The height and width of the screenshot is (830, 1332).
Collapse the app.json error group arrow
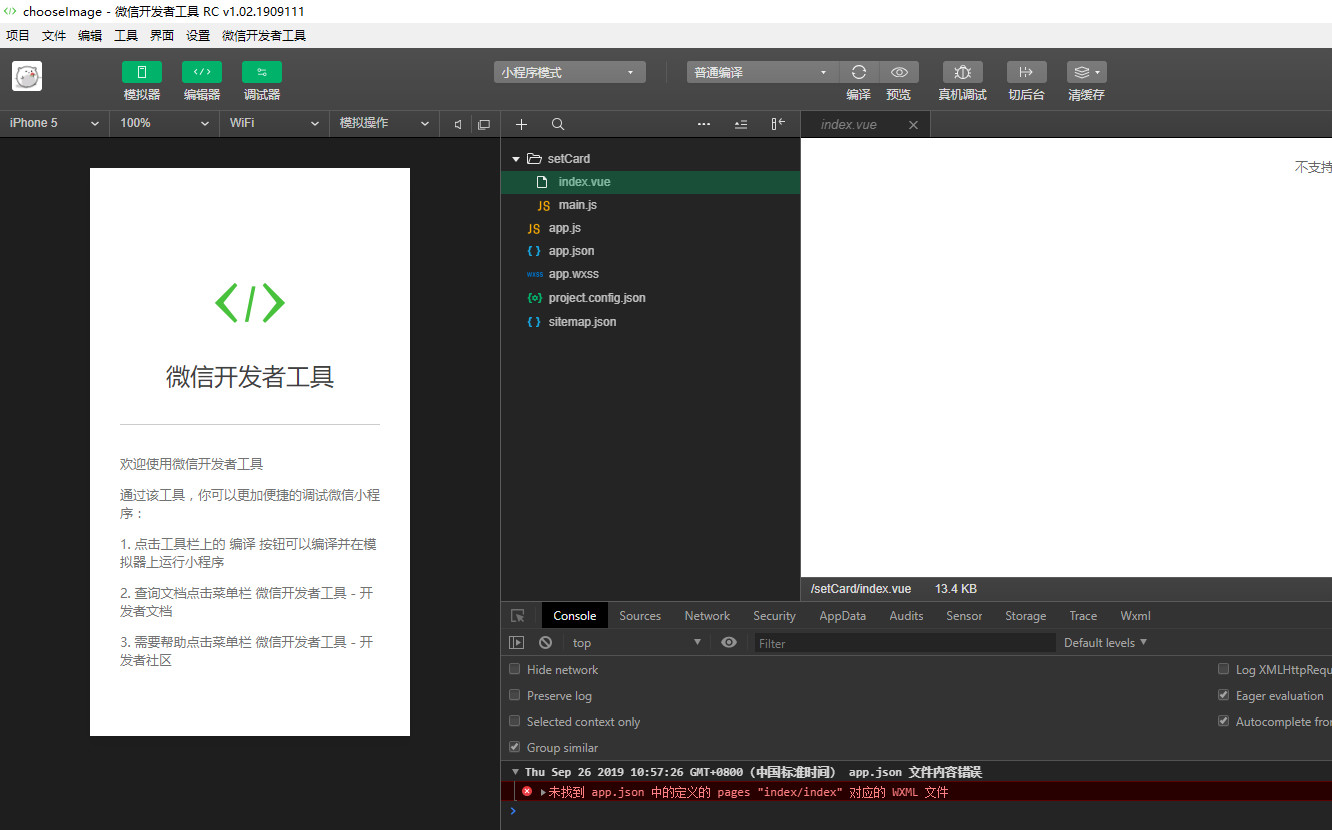pyautogui.click(x=515, y=772)
